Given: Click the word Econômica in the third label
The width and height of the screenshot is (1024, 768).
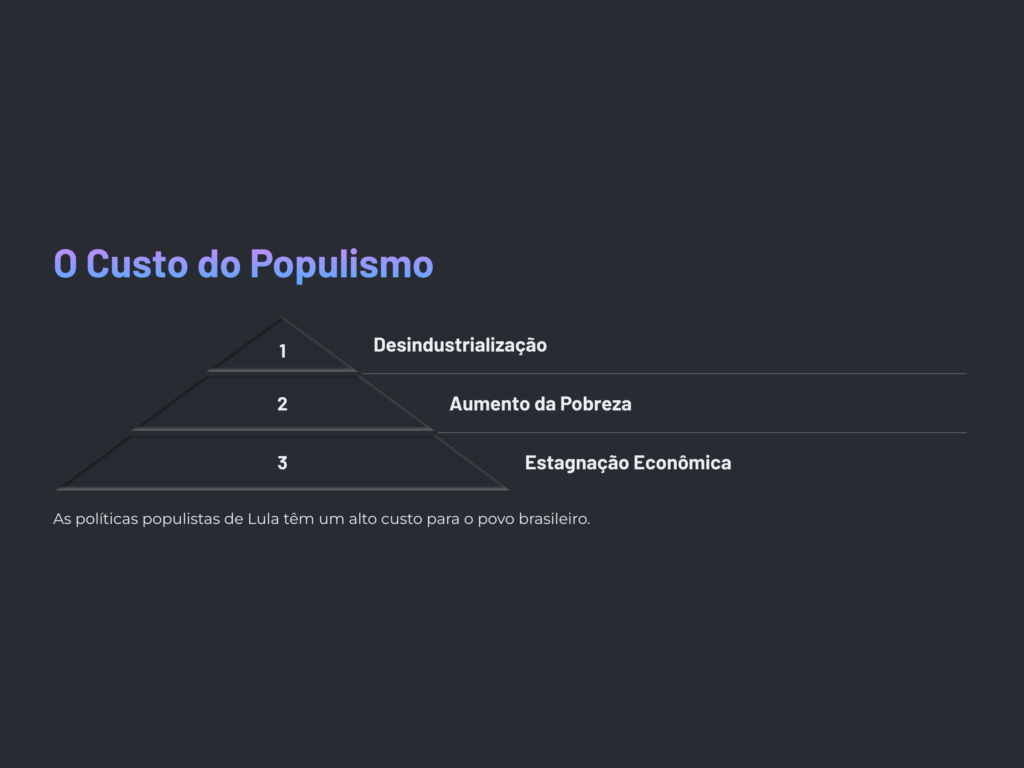Looking at the screenshot, I should [x=682, y=462].
